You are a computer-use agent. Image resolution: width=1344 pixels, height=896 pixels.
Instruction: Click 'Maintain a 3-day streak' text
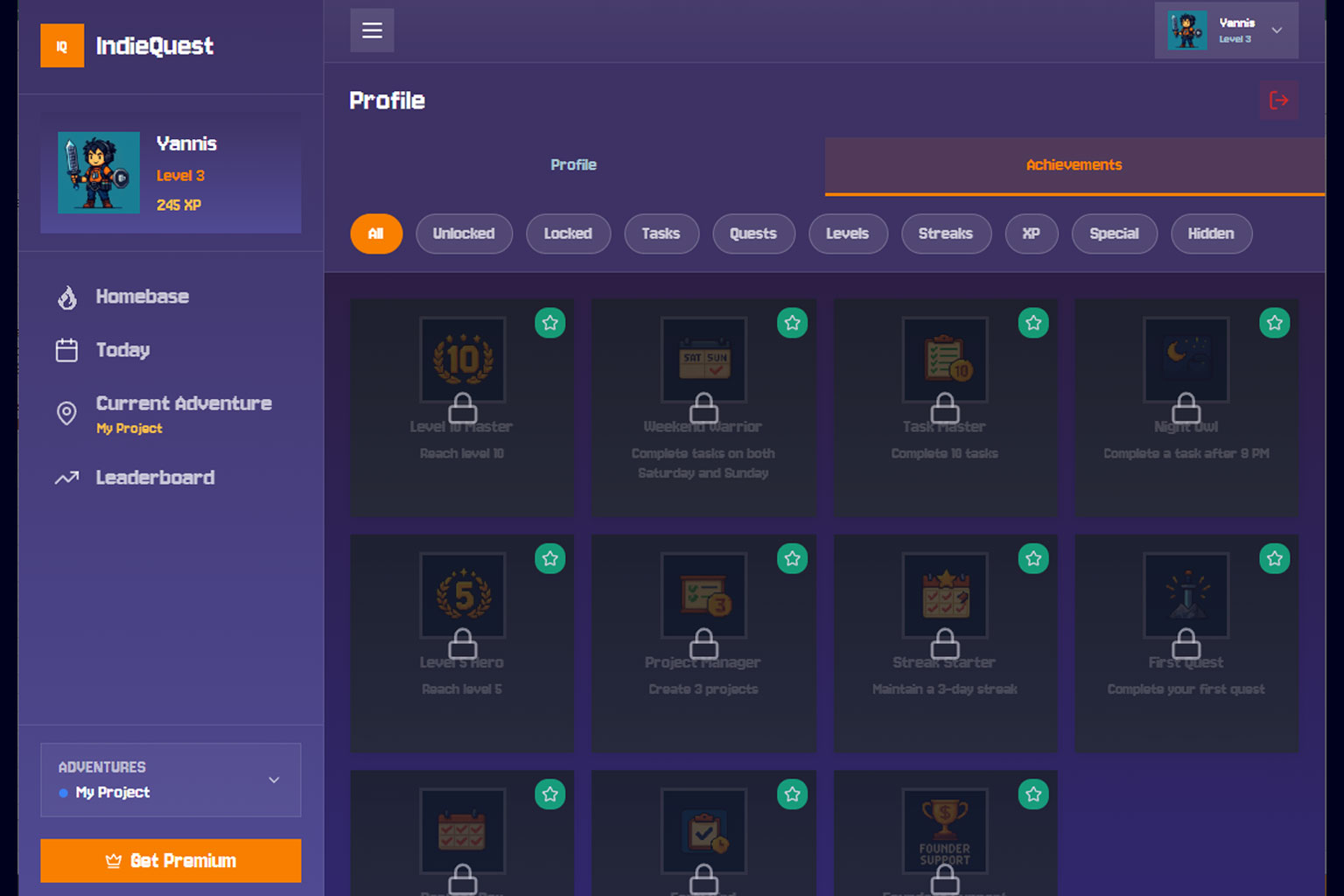[x=945, y=689]
